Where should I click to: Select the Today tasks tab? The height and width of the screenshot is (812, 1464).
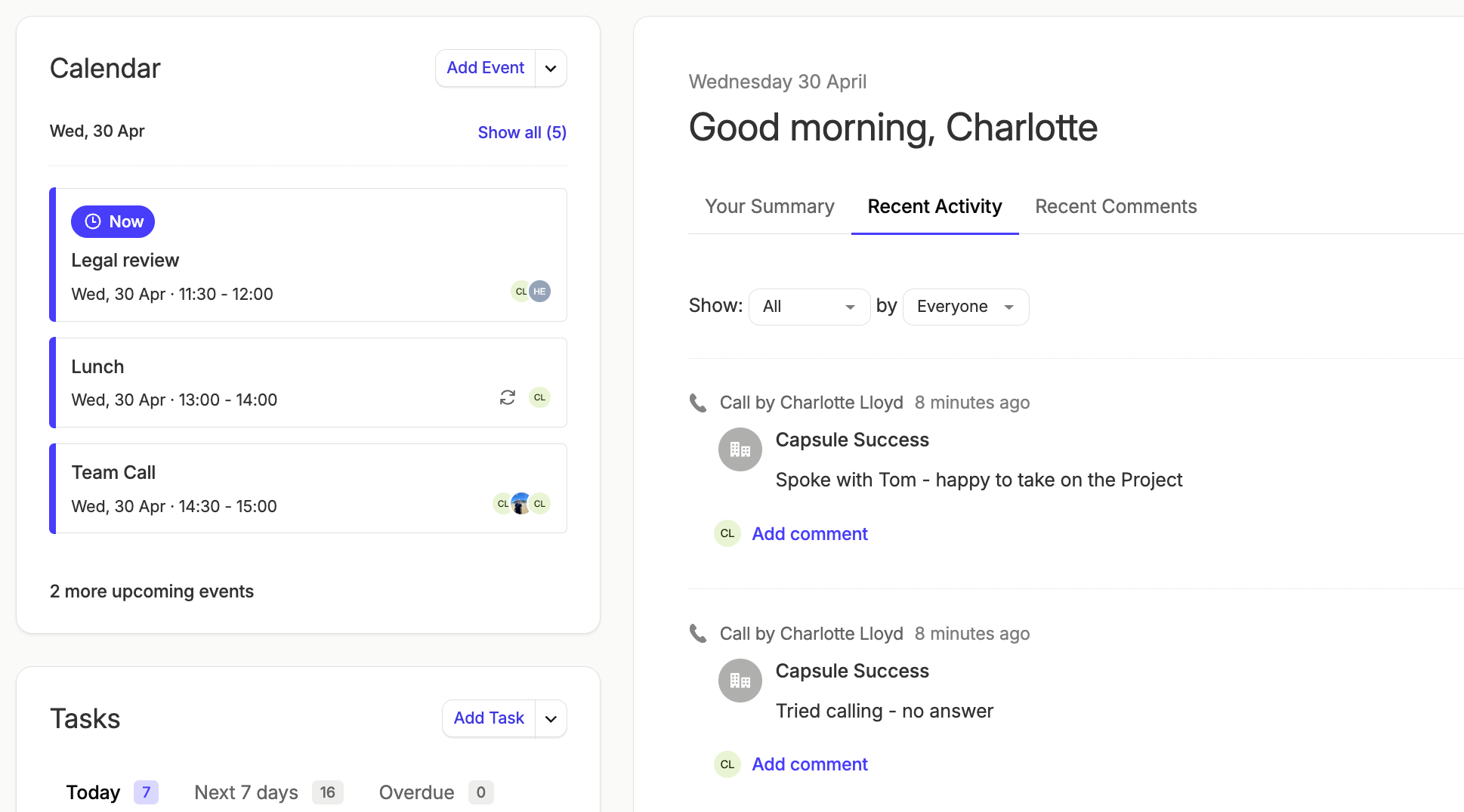click(112, 792)
